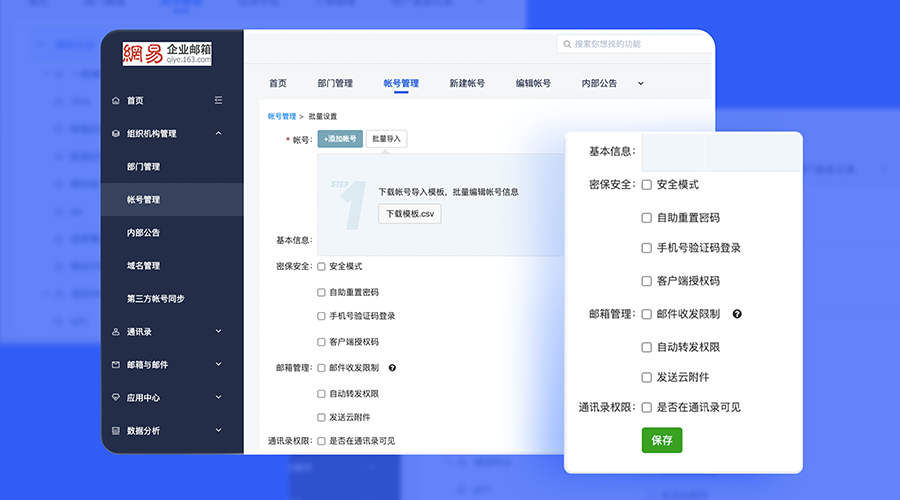900x500 pixels.
Task: Click the 组织机构管理 sidebar icon
Action: (x=116, y=134)
